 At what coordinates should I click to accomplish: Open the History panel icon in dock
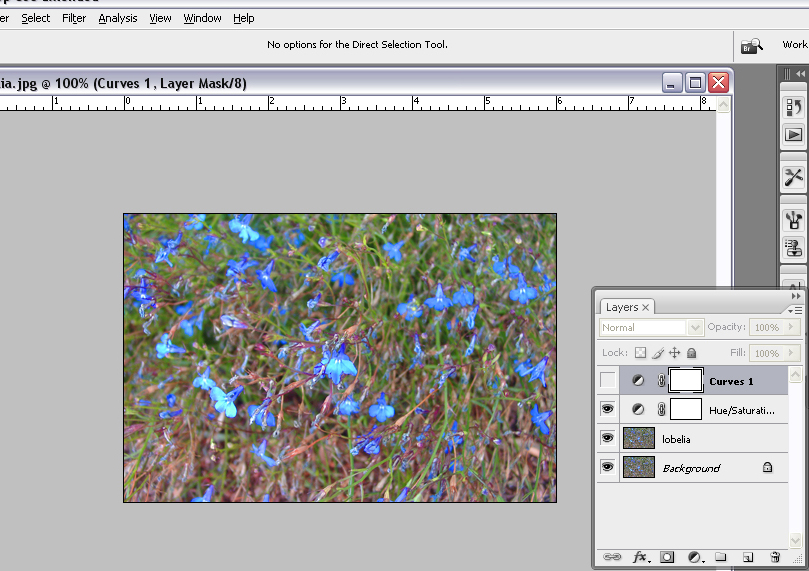pos(794,107)
